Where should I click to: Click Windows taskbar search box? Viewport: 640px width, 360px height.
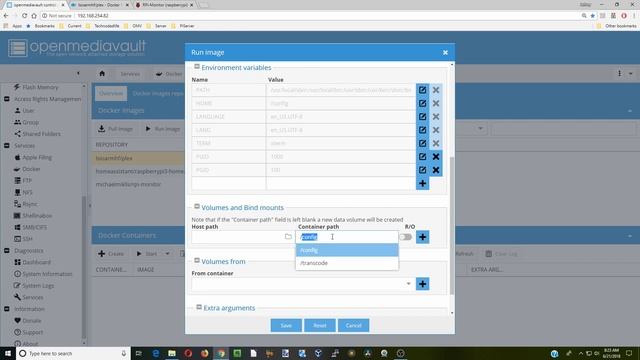coord(73,353)
